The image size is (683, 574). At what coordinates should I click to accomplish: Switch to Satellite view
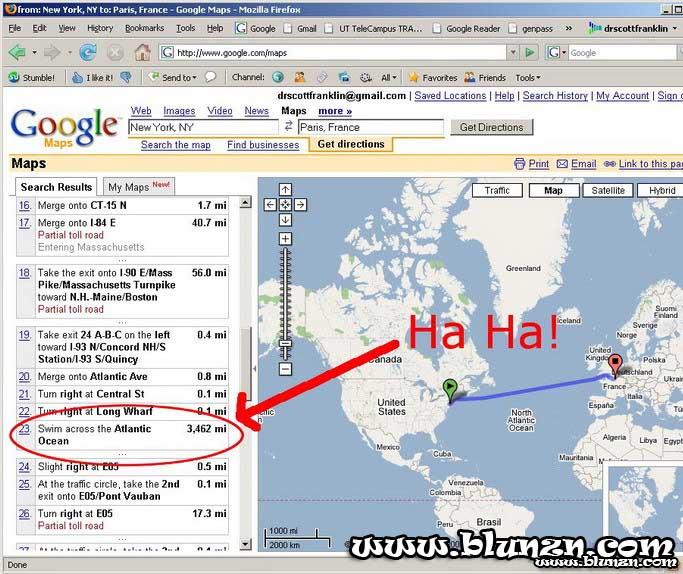pyautogui.click(x=608, y=190)
